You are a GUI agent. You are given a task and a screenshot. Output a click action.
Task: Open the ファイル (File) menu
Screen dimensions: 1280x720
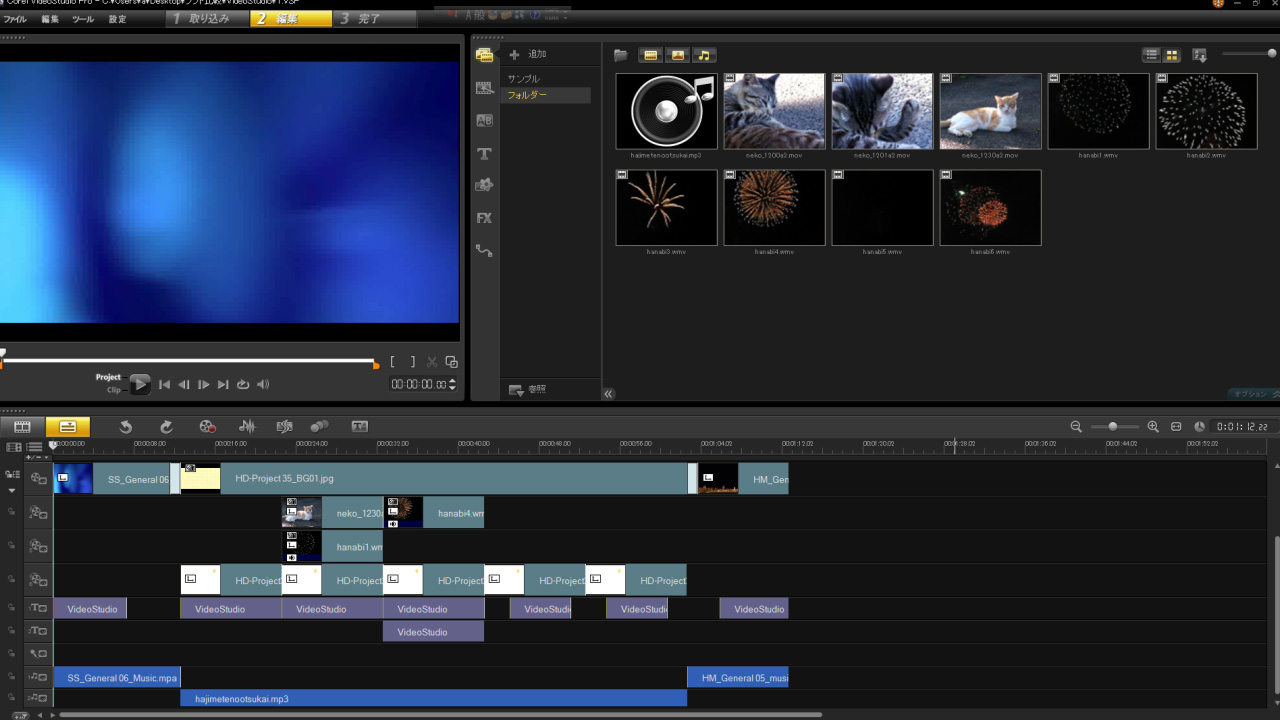click(15, 19)
